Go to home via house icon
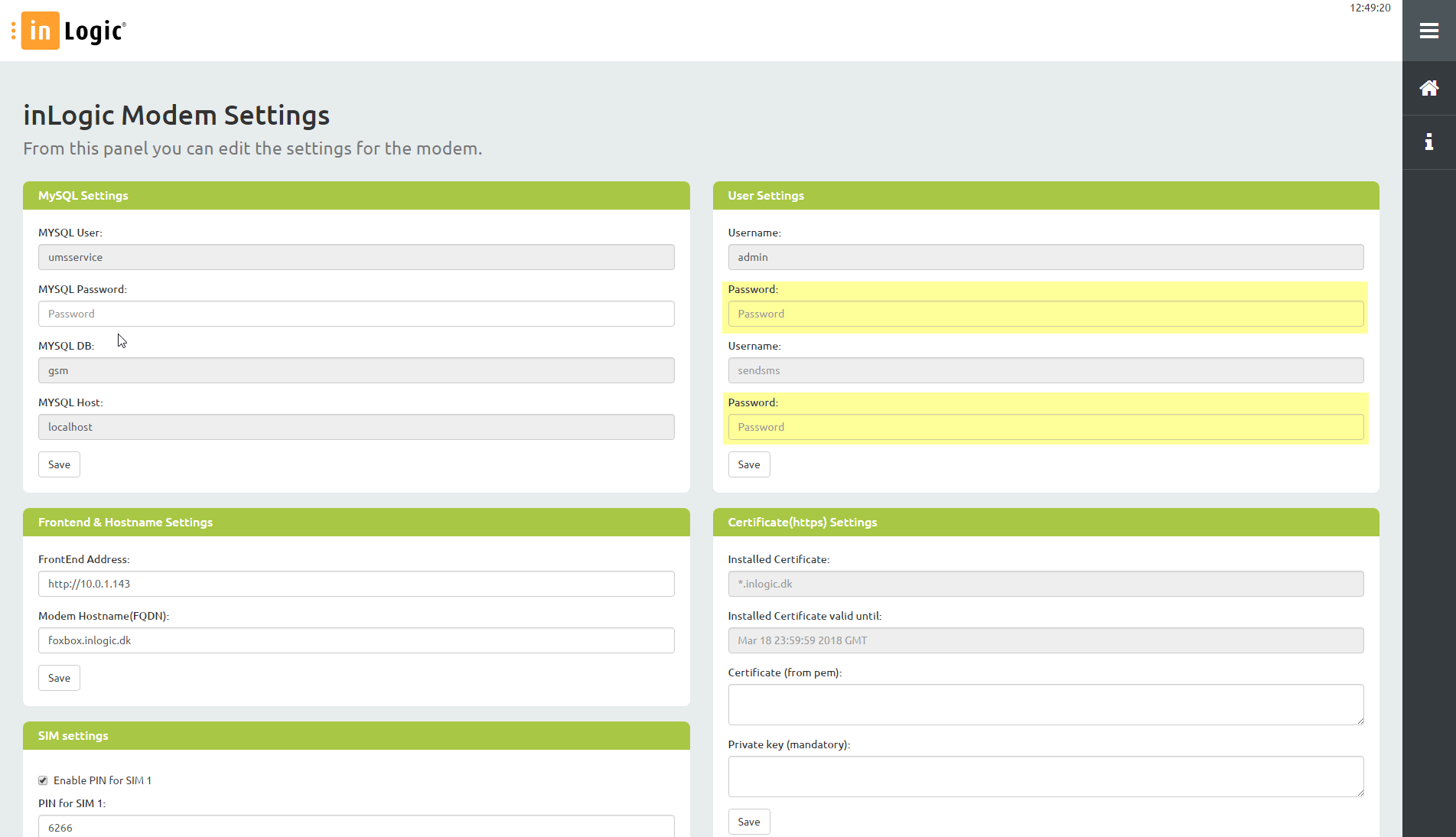The image size is (1456, 837). point(1428,88)
